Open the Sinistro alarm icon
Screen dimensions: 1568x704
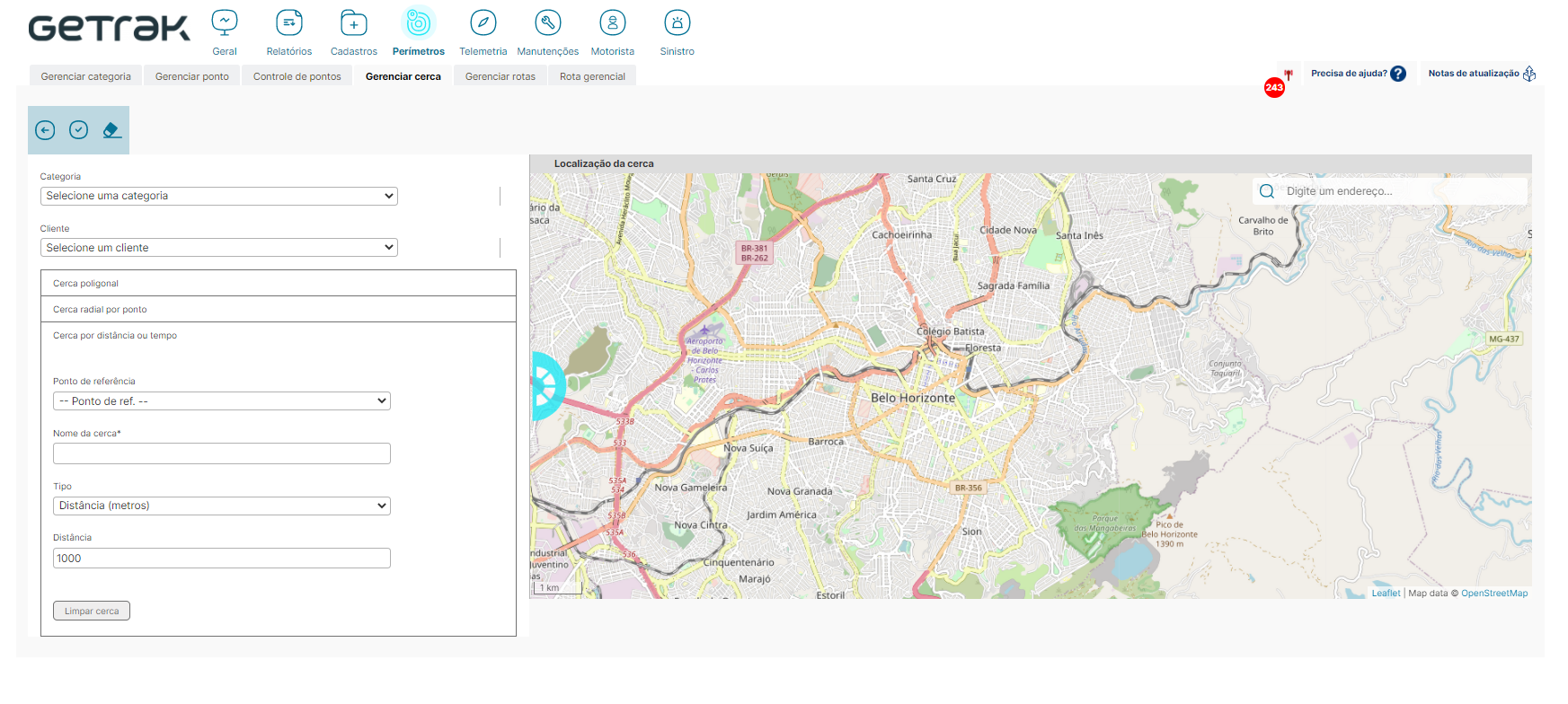coord(678,22)
